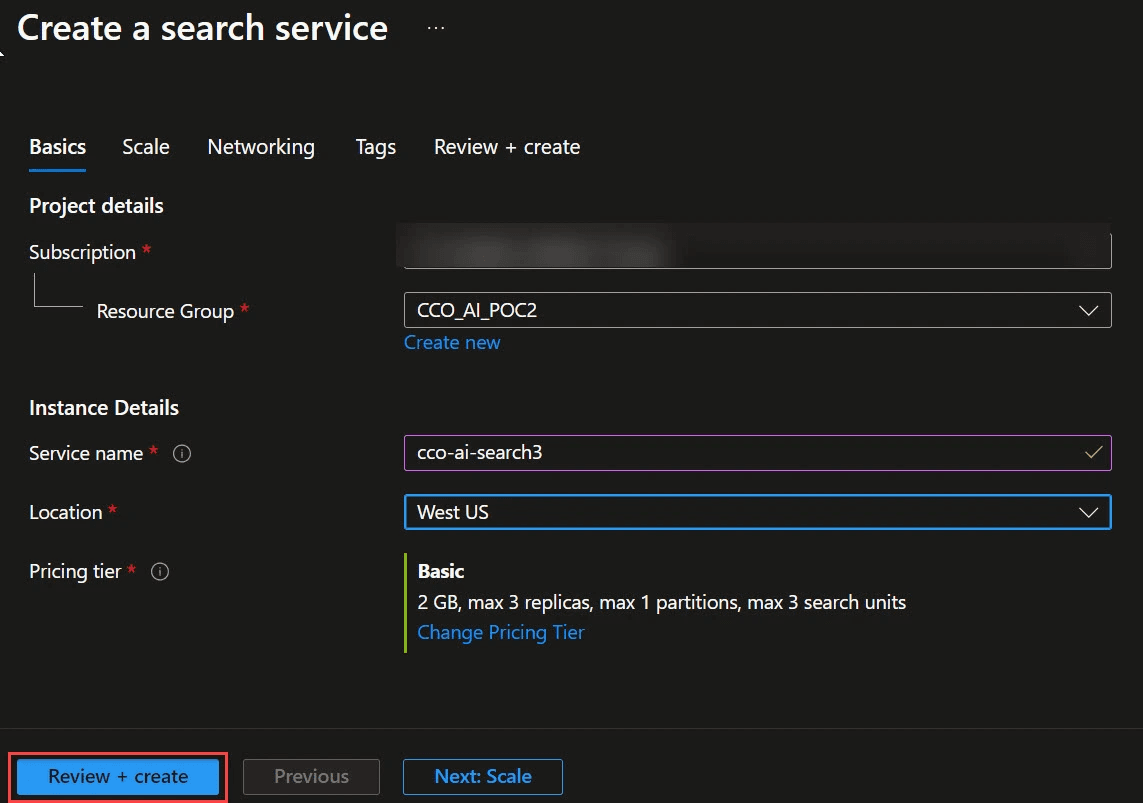
Task: Click the Create a search service title
Action: pos(203,28)
